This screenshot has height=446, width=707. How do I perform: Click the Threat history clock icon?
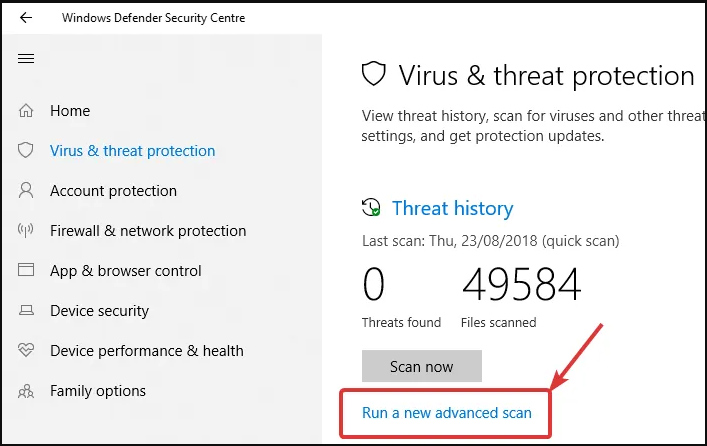[x=371, y=207]
